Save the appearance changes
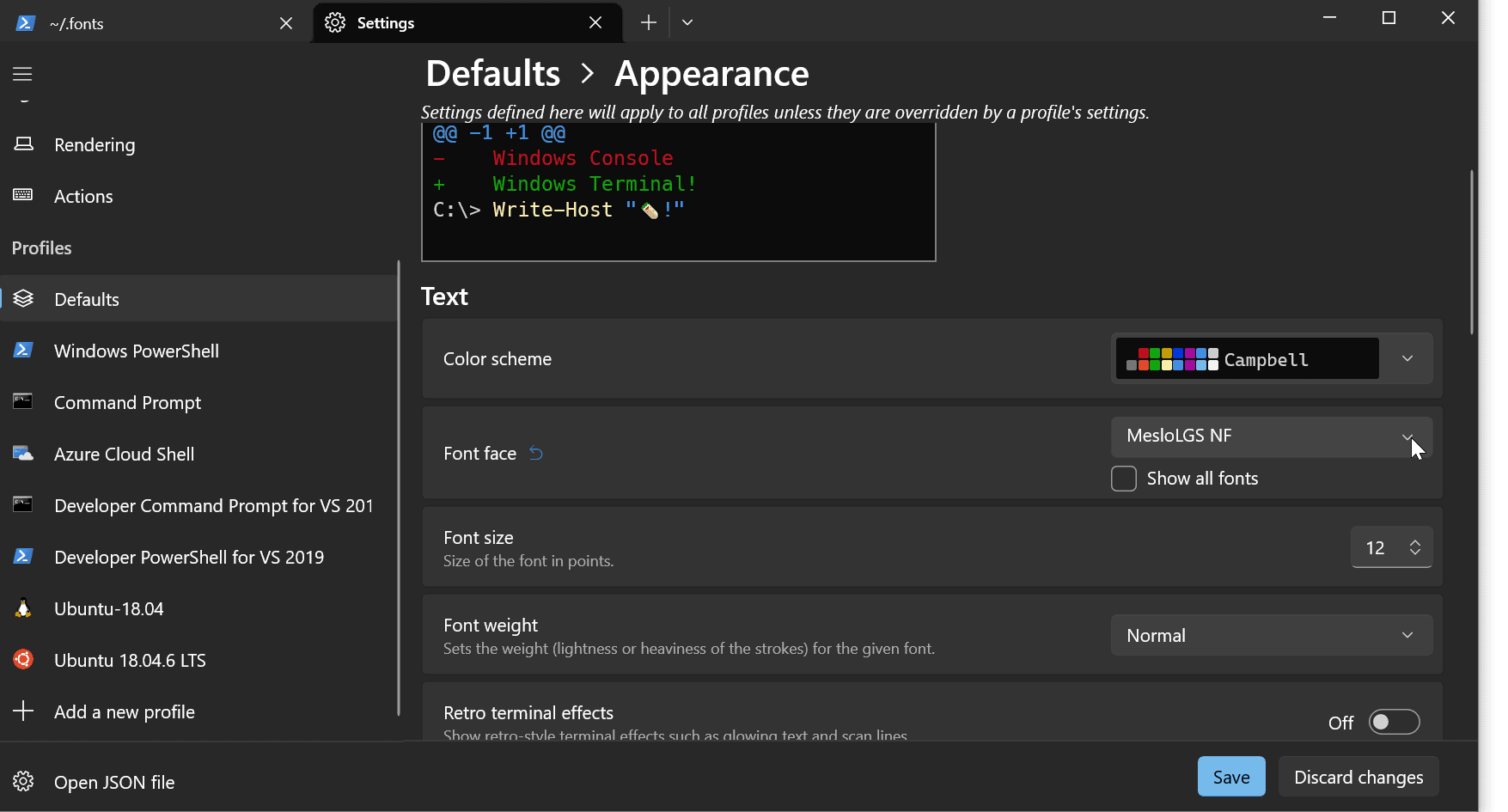 click(x=1231, y=776)
